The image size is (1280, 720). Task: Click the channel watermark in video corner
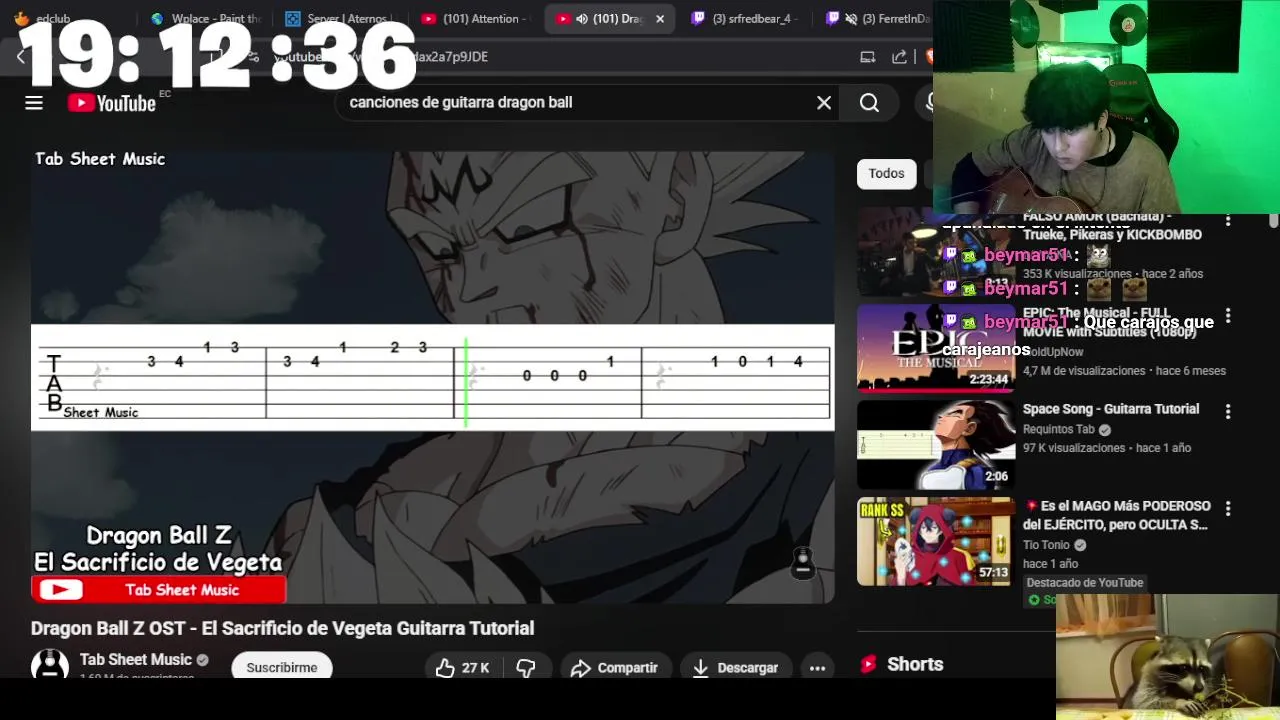click(x=803, y=563)
